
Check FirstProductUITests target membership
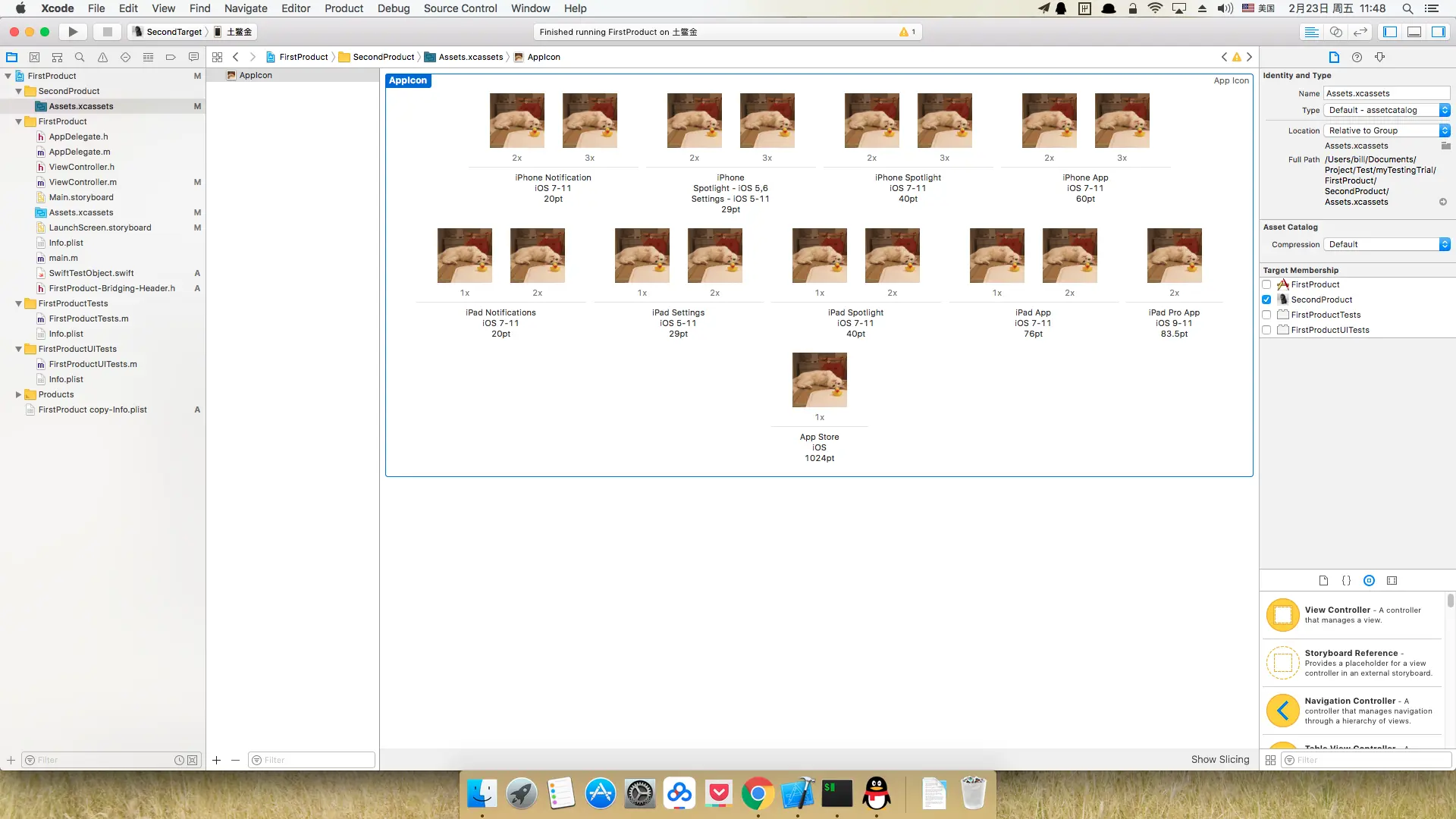[1266, 330]
